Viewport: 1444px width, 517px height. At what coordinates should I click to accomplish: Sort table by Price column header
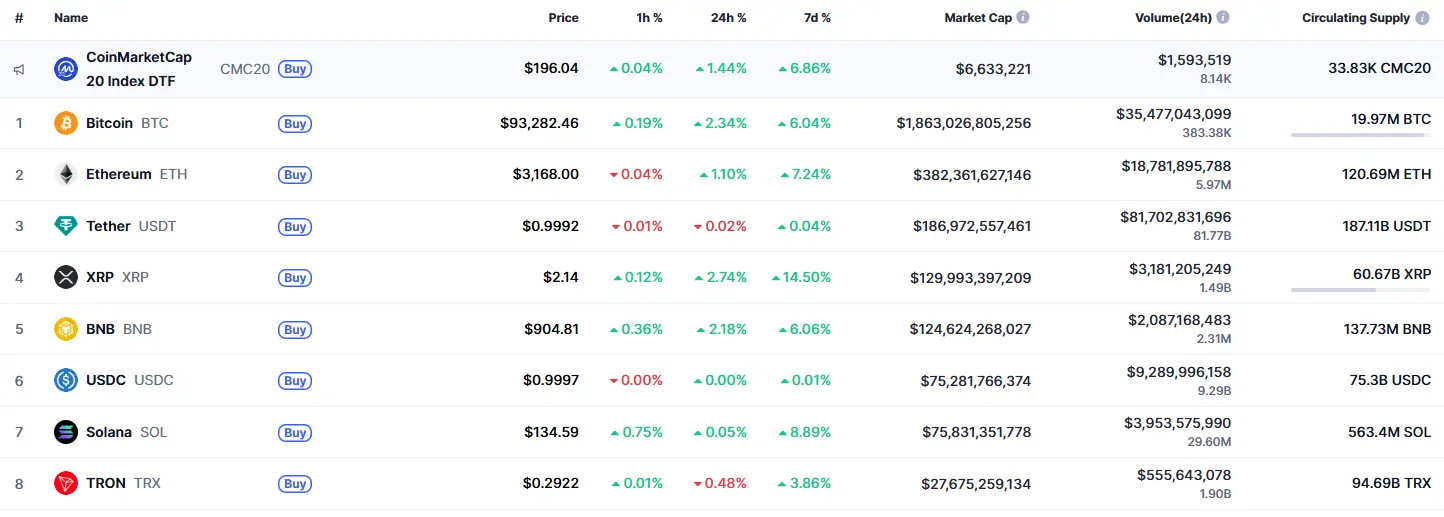pos(563,18)
